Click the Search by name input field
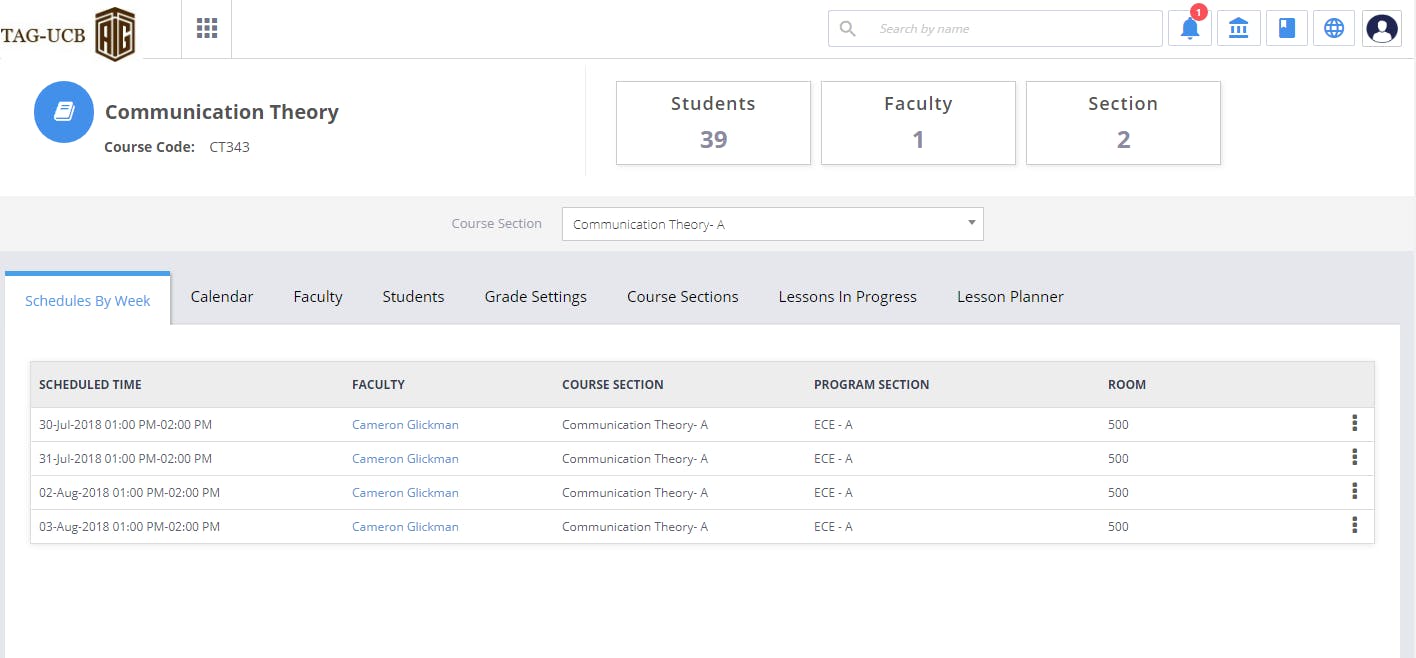The width and height of the screenshot is (1416, 658). 995,28
